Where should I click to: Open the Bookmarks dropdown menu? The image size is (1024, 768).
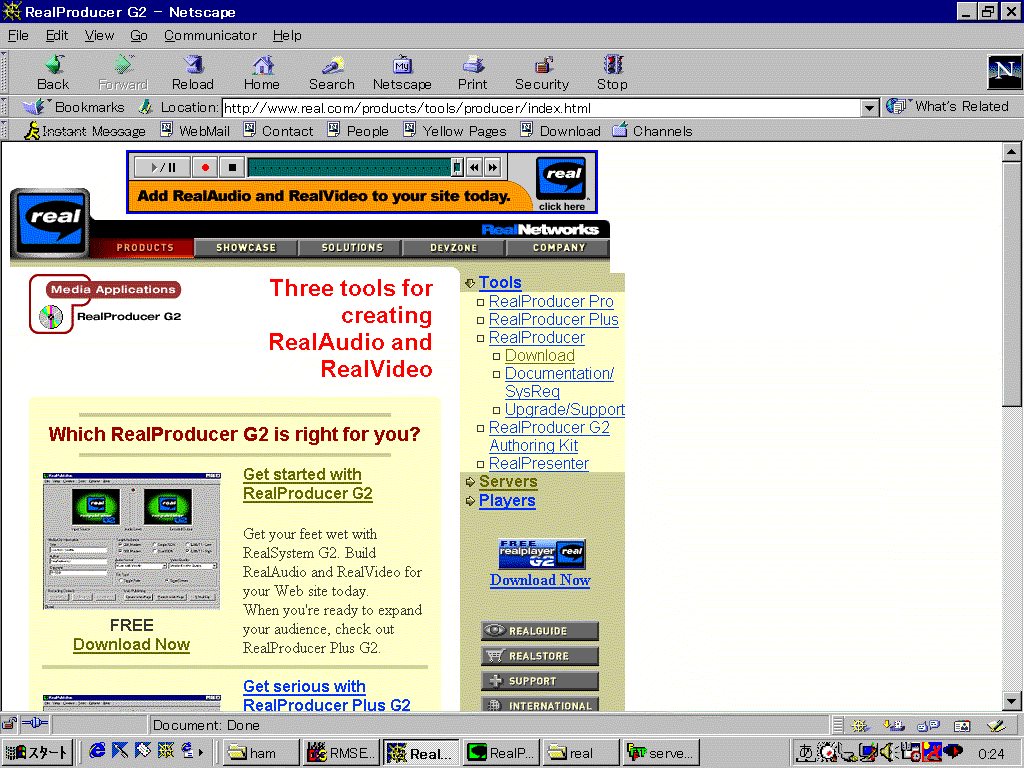coord(73,107)
